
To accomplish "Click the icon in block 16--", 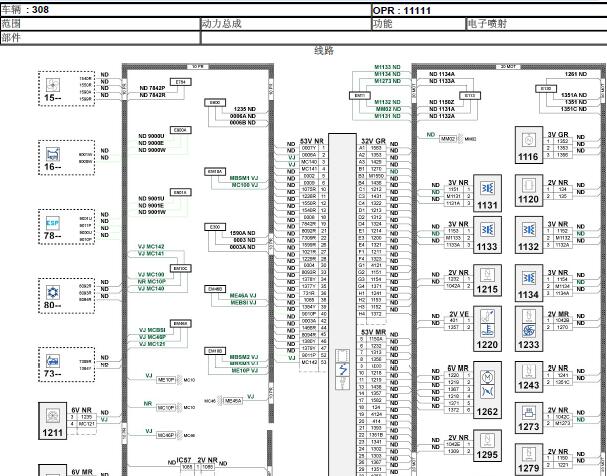I will pyautogui.click(x=53, y=154).
